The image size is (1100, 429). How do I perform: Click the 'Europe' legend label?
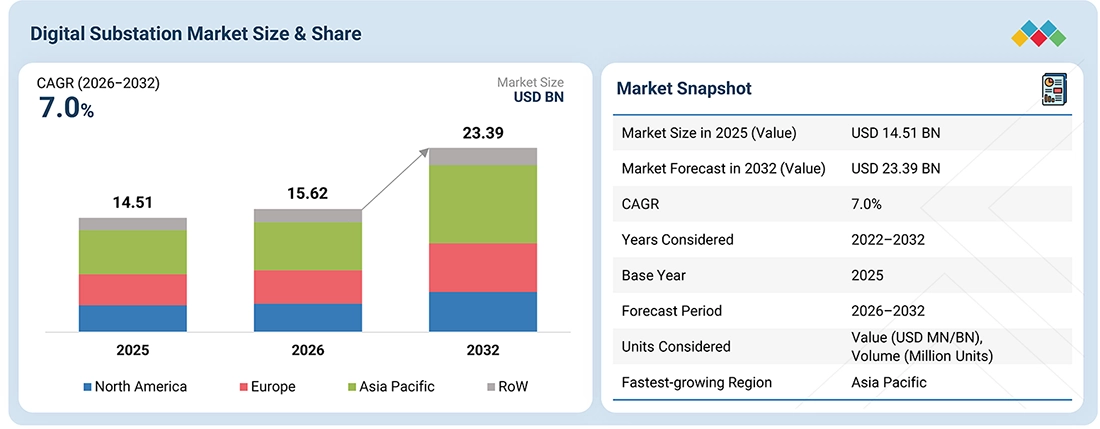274,387
